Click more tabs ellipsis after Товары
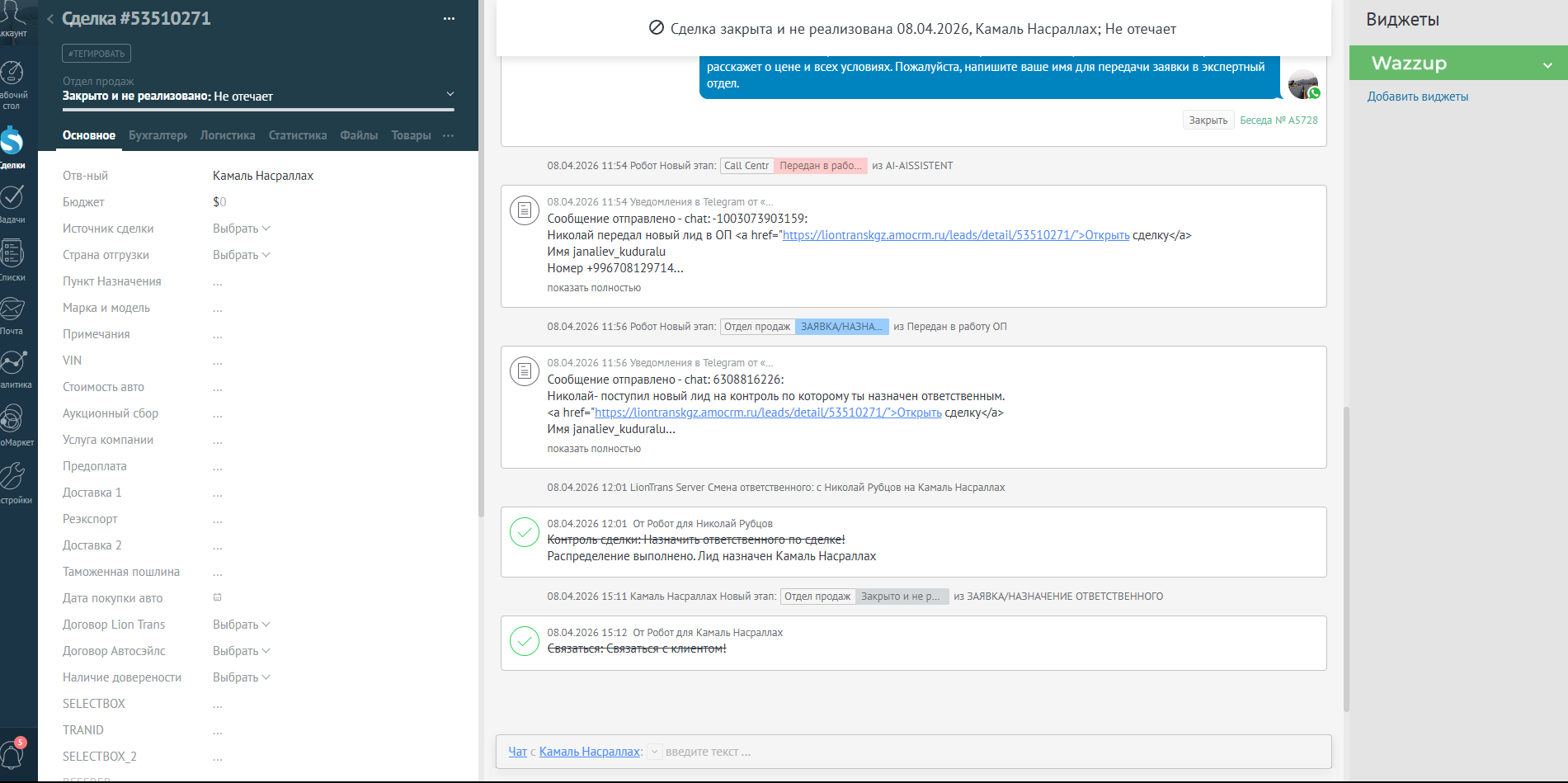This screenshot has width=1568, height=783. (449, 135)
